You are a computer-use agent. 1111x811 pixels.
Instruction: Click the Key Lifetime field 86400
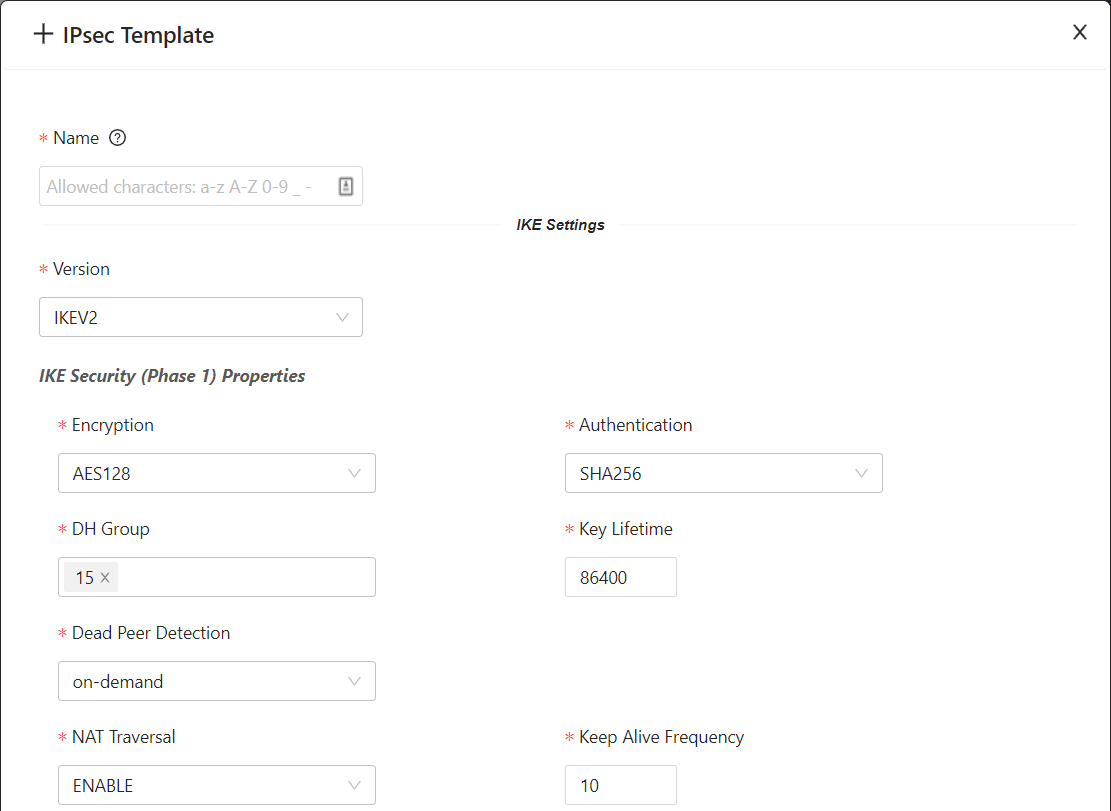(x=621, y=577)
